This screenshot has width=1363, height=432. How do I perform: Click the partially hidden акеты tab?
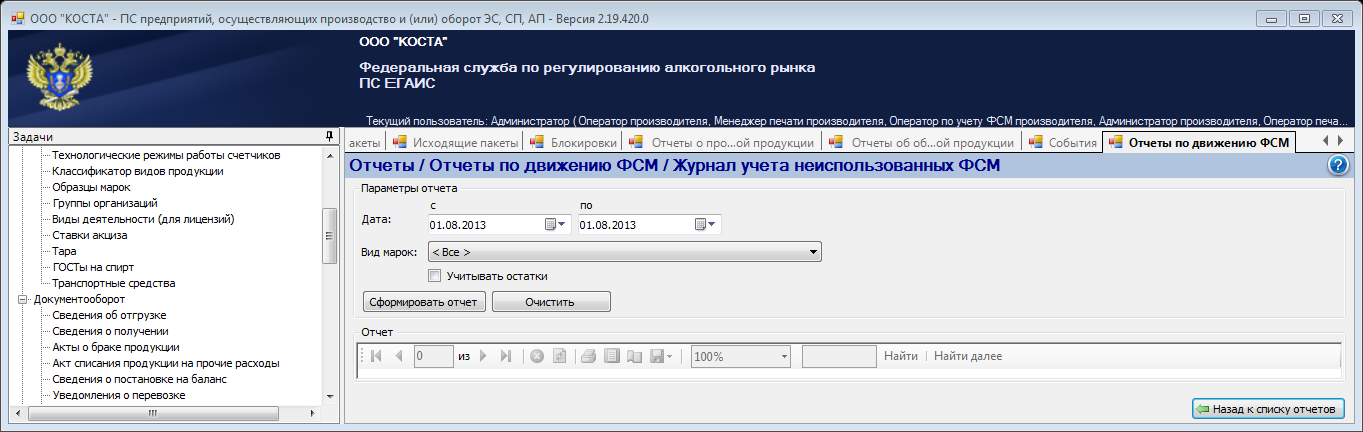(364, 143)
